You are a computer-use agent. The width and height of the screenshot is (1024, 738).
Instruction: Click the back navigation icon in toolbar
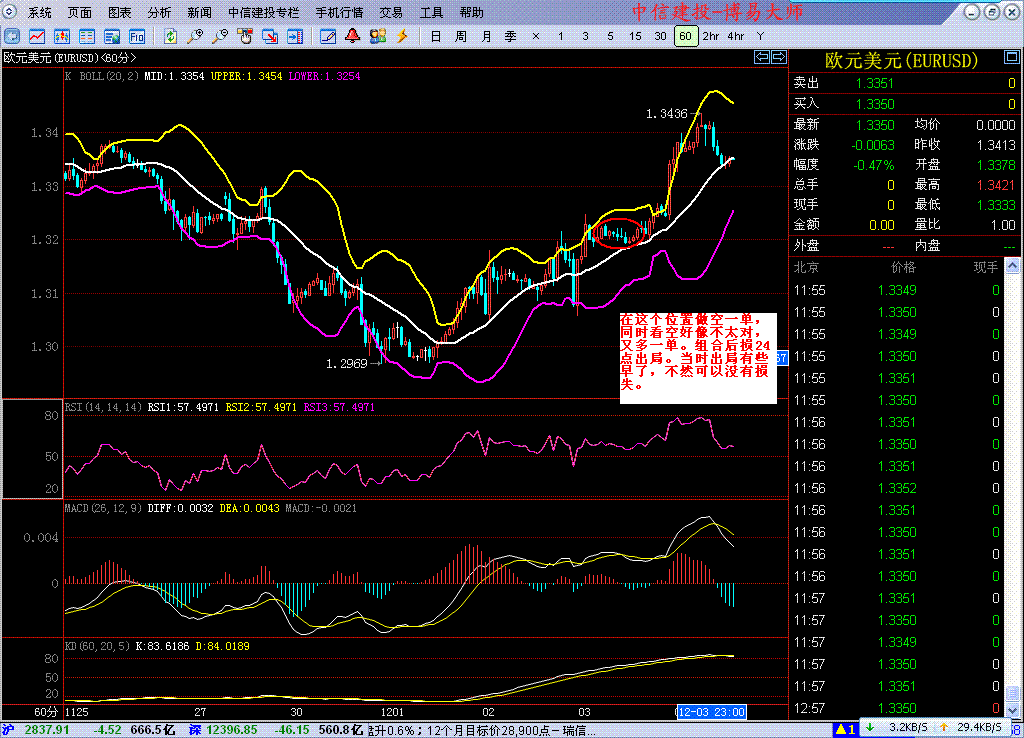point(12,37)
